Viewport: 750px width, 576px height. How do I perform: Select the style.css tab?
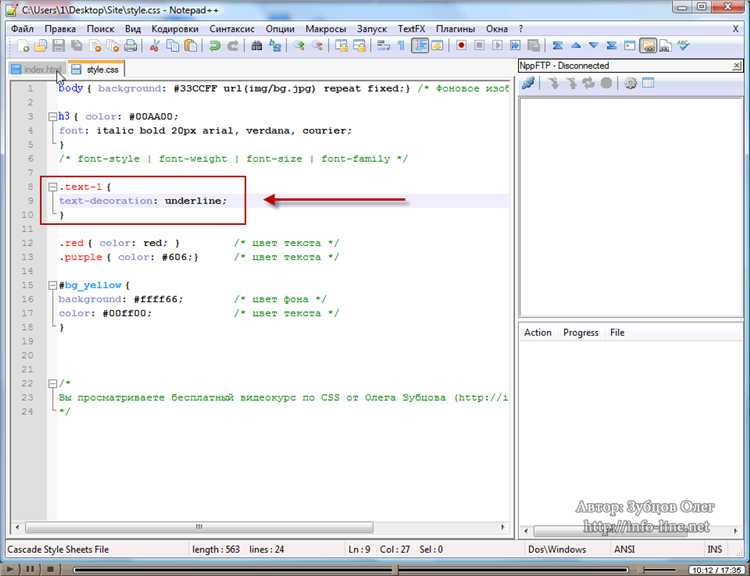tap(96, 69)
